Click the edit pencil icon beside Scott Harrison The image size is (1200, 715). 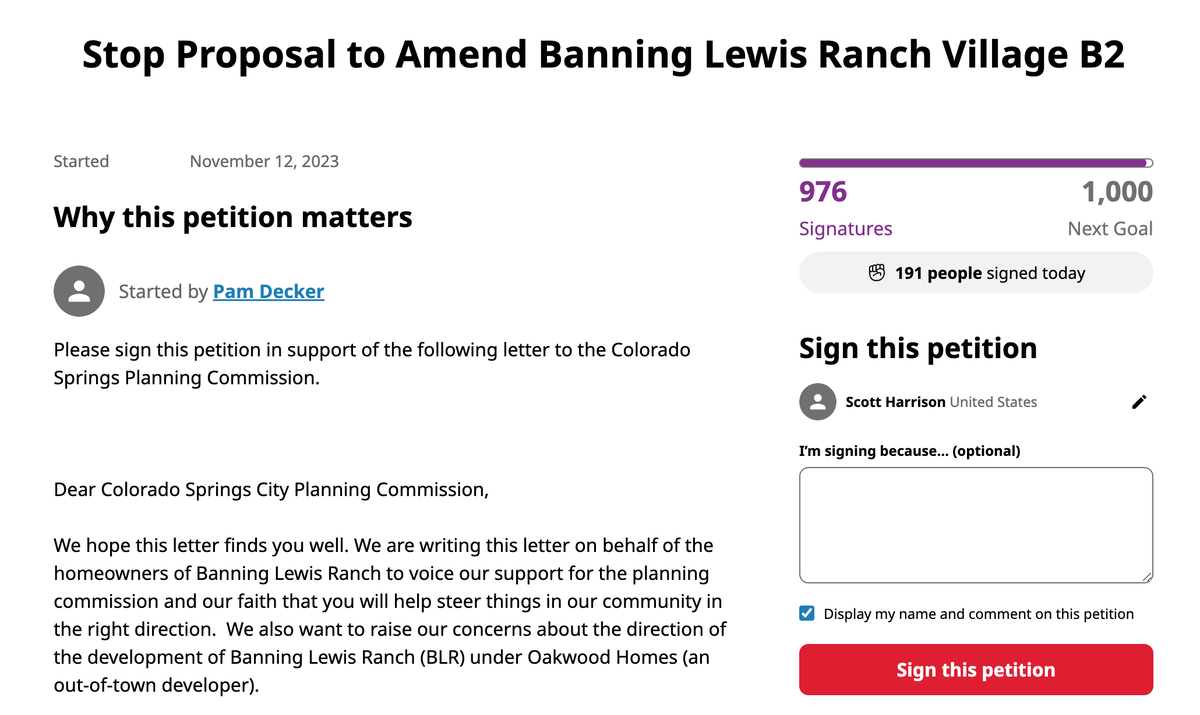(x=1139, y=402)
